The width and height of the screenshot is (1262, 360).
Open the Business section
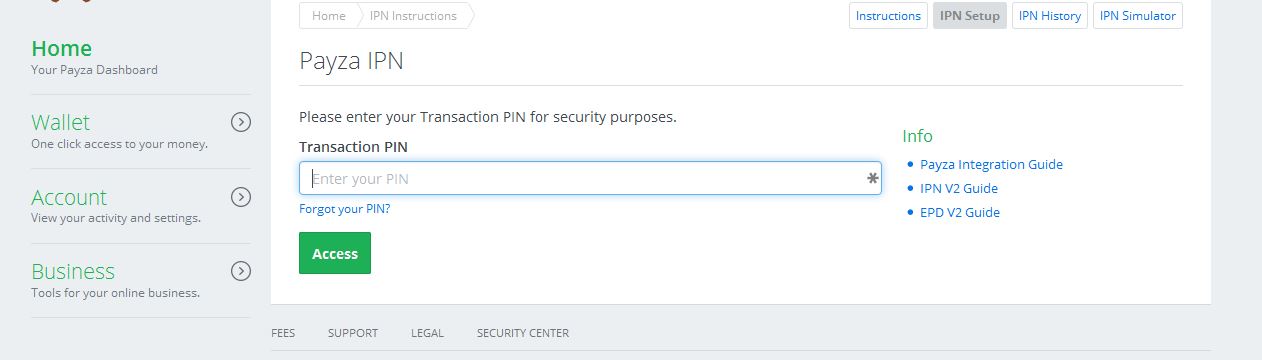(73, 271)
